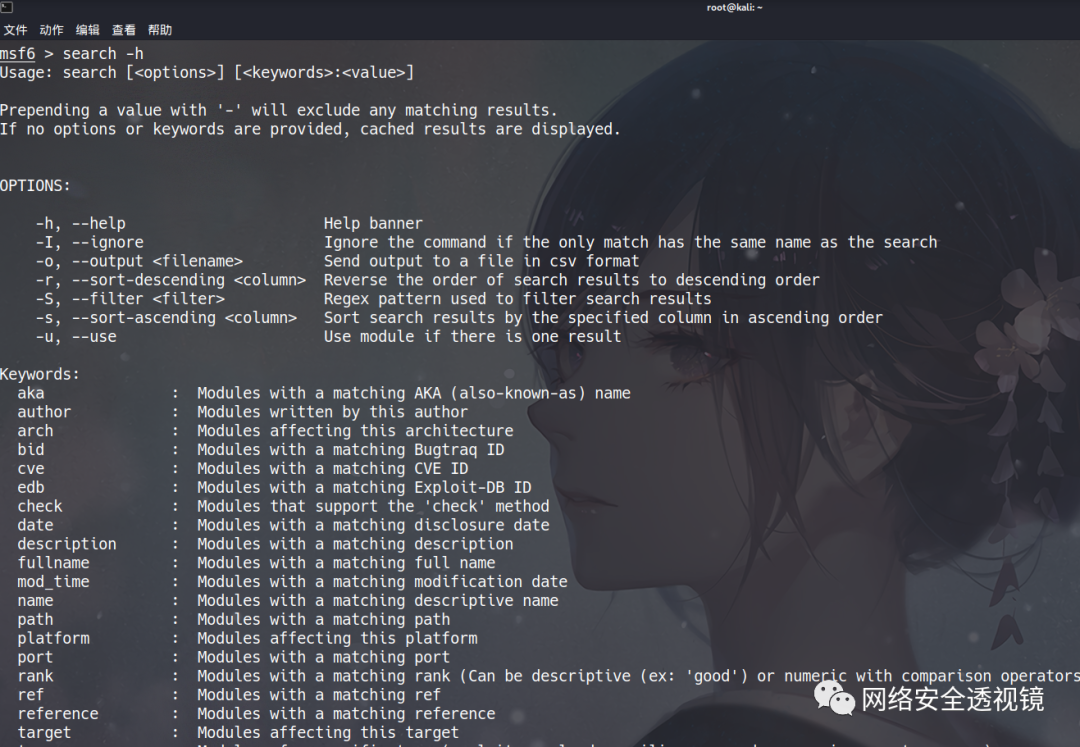Click 'Modules with a matching Bugtraq ID'

(351, 450)
